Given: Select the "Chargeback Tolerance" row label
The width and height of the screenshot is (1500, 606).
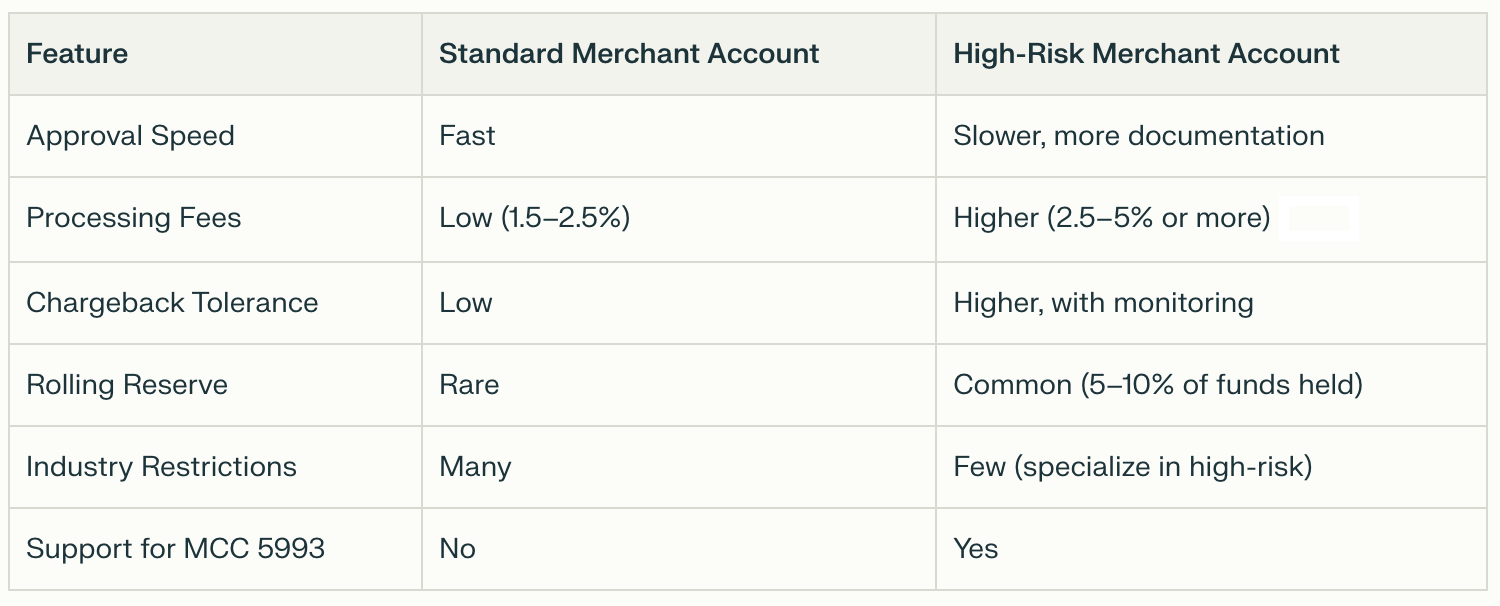Looking at the screenshot, I should coord(172,303).
